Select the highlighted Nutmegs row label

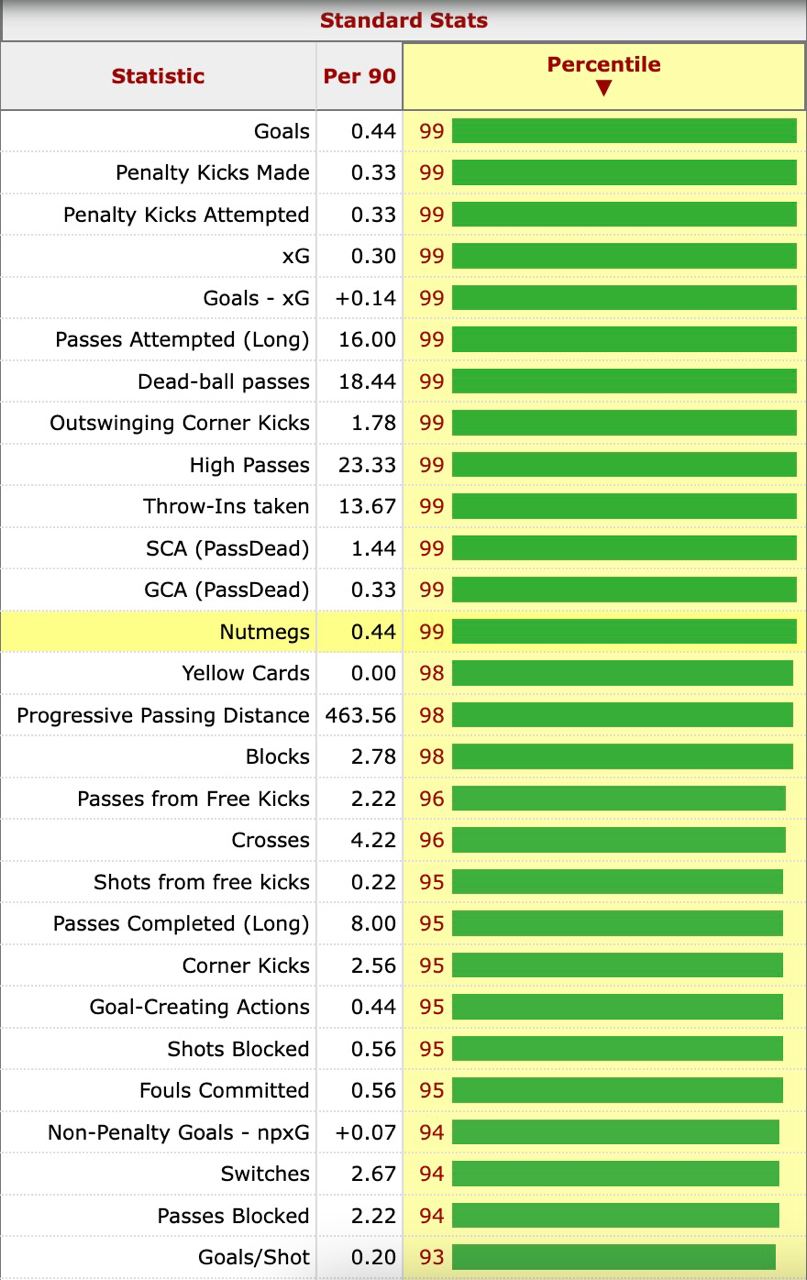(264, 632)
